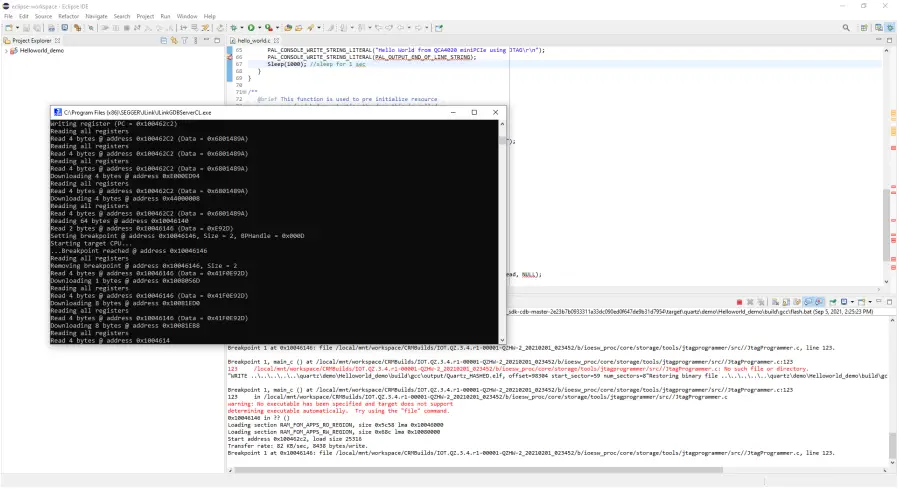Toggle Link with Editor in Project Explorer
Image resolution: width=899 pixels, height=489 pixels.
point(174,41)
